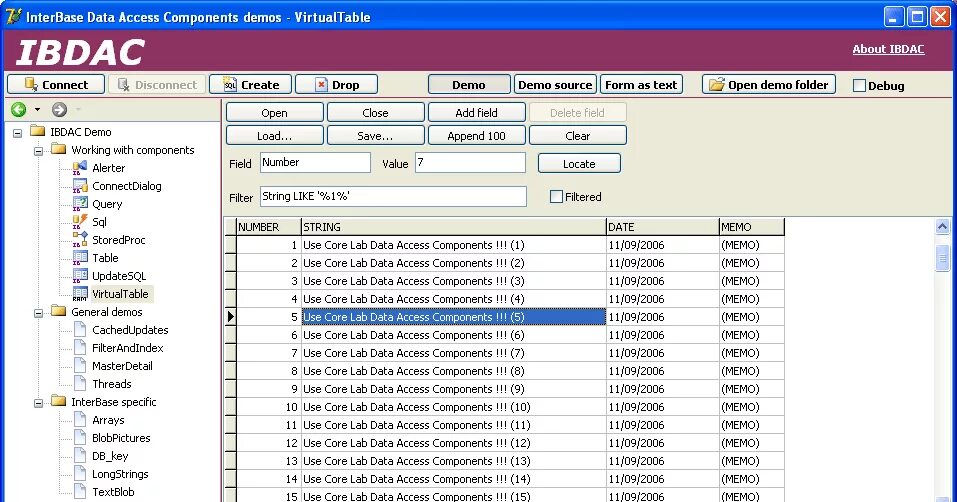957x502 pixels.
Task: Collapse the InterBase specific node
Action: 38,403
